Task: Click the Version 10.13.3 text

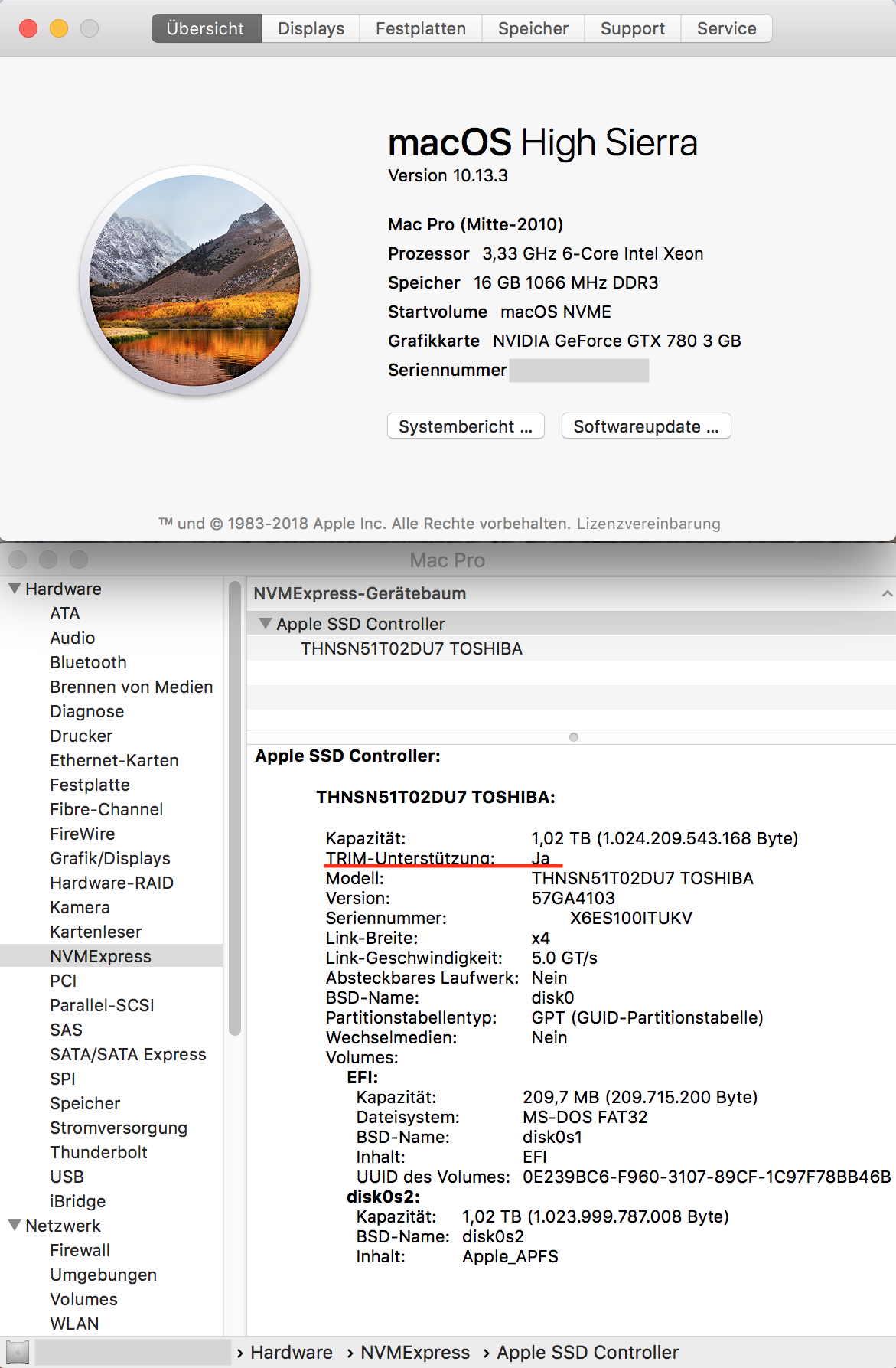Action: pos(448,175)
